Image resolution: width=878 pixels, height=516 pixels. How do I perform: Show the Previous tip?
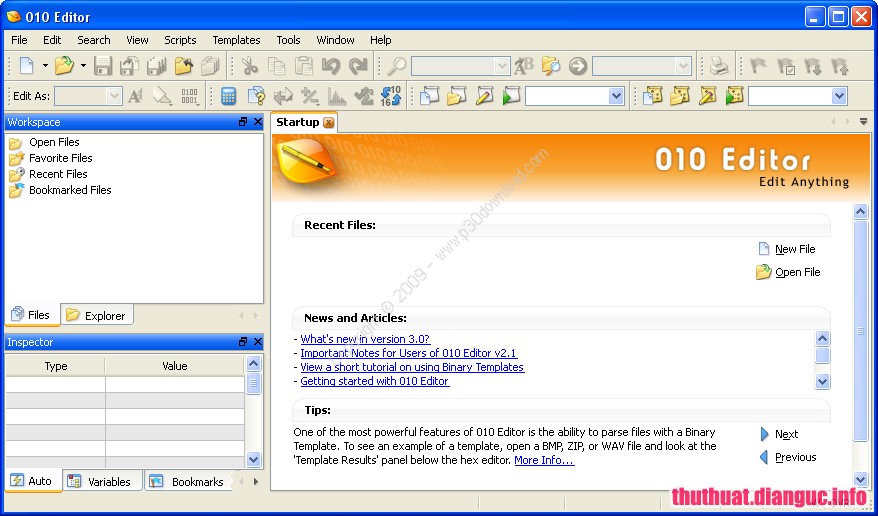coord(788,457)
